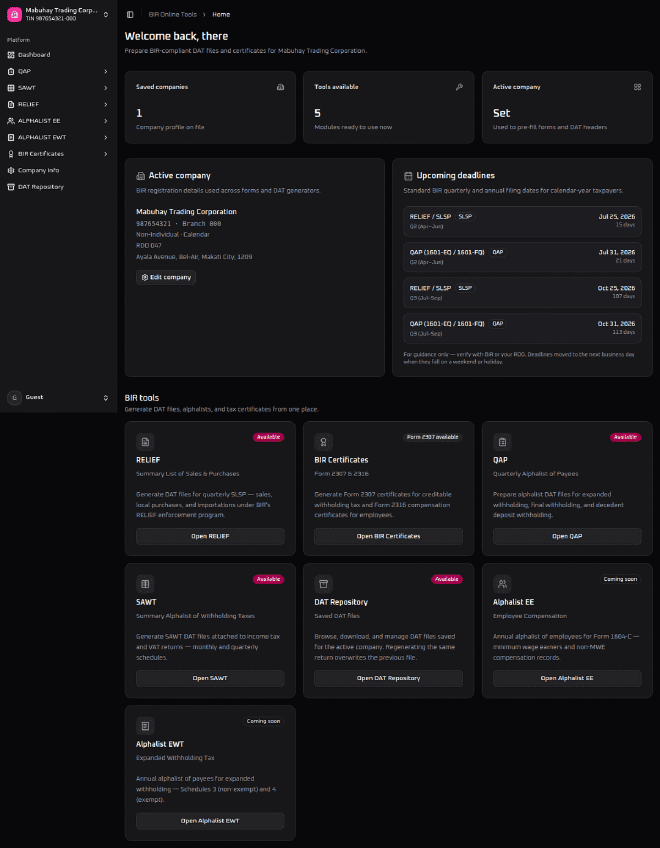Click the SAWT table icon in the sidebar

(11, 88)
